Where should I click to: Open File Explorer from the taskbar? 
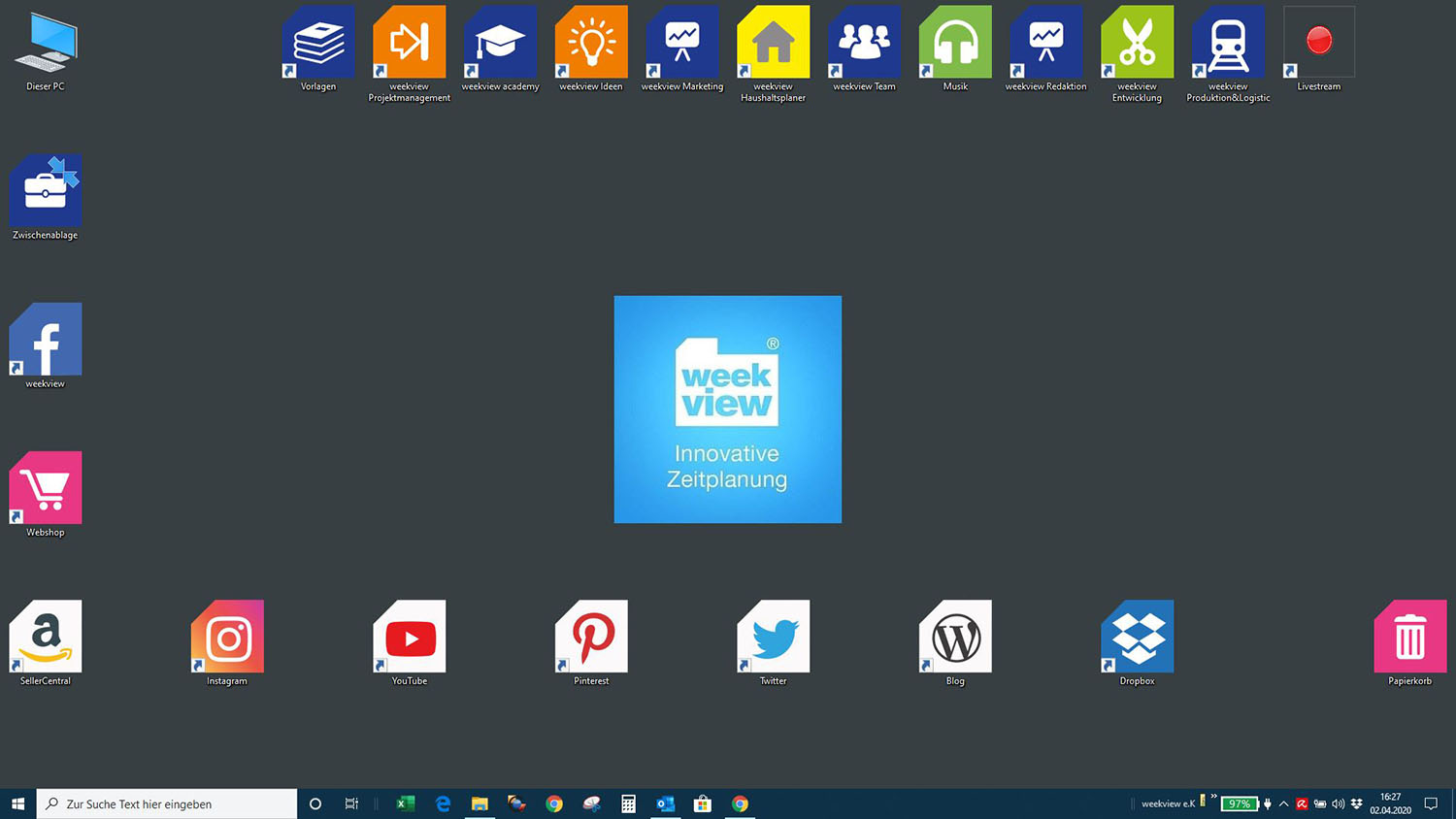480,803
